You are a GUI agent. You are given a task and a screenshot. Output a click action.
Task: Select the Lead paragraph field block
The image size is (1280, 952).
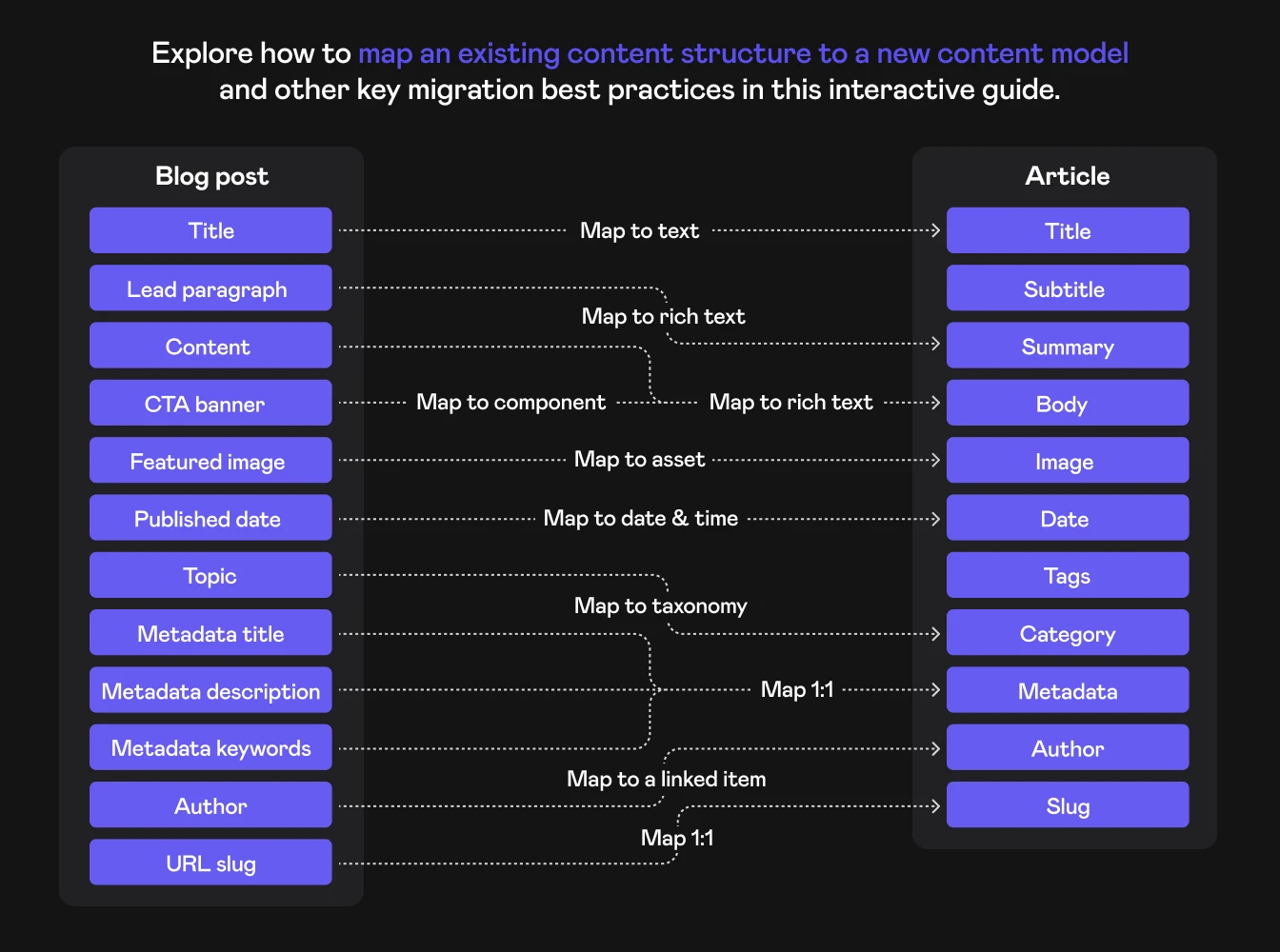coord(210,288)
